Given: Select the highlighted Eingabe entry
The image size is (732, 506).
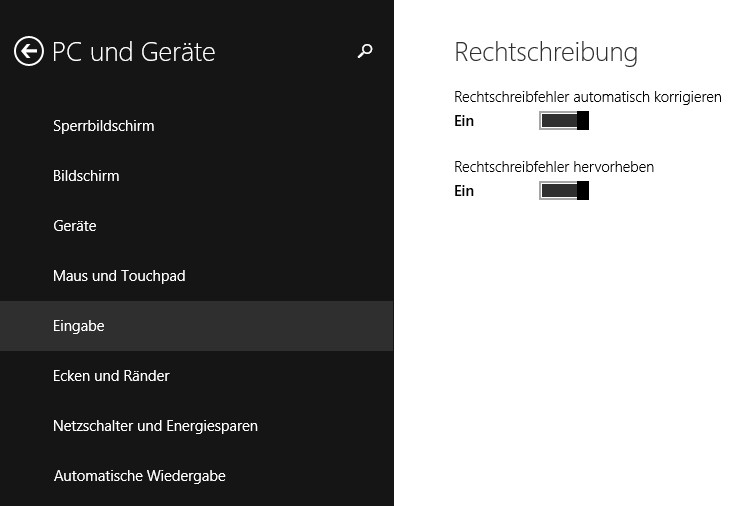Looking at the screenshot, I should click(197, 325).
